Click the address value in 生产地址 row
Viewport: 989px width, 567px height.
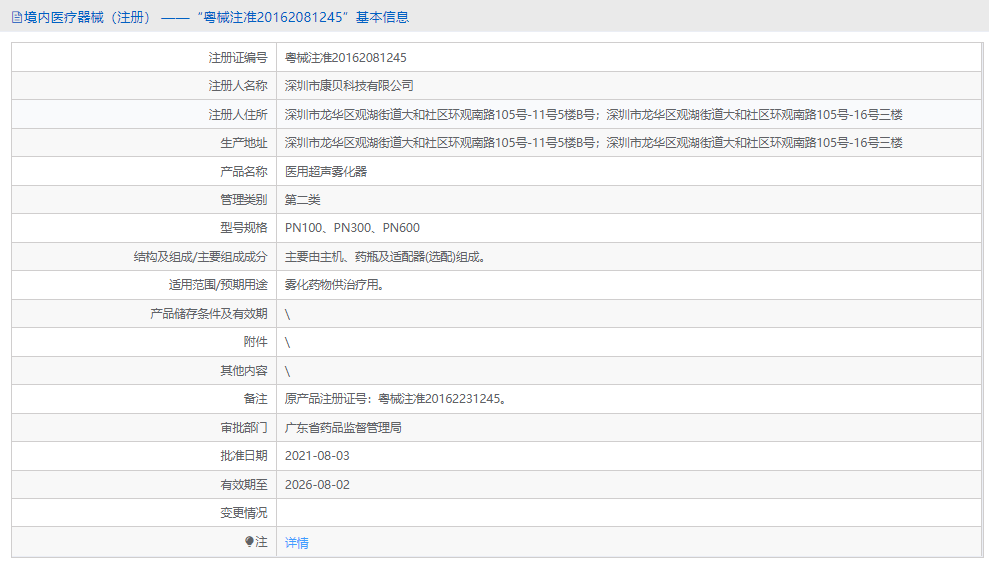coord(594,143)
